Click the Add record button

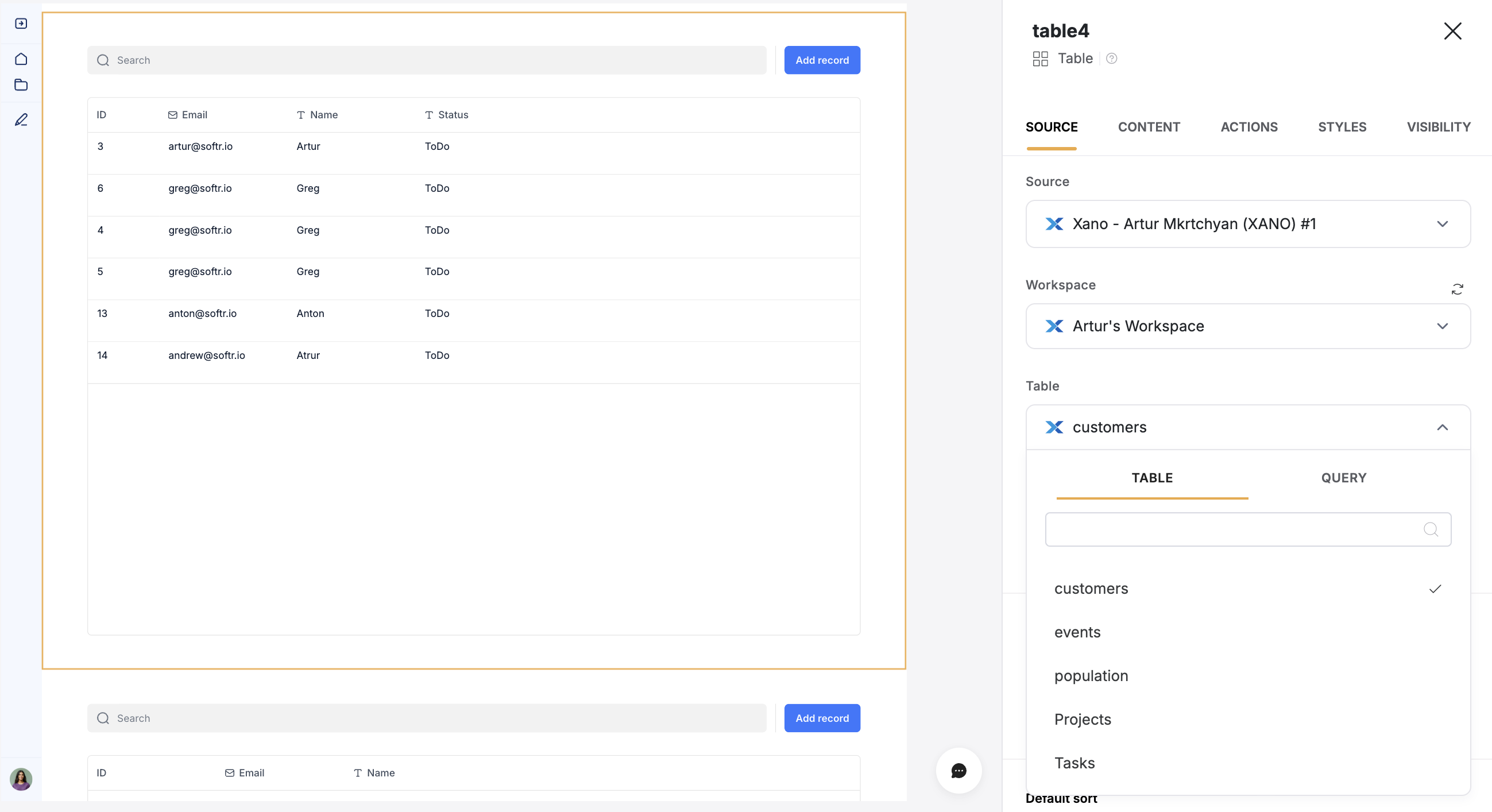(x=822, y=60)
